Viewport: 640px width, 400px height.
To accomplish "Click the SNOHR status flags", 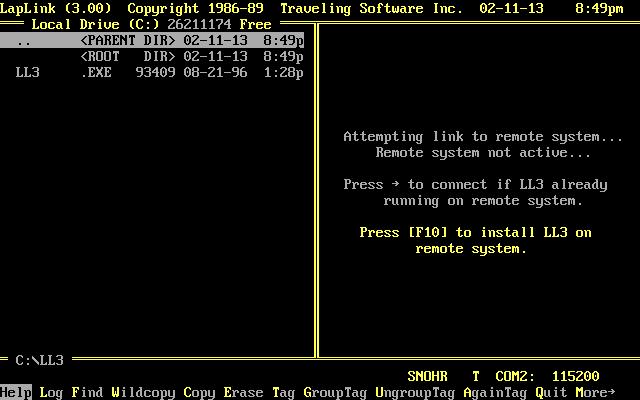I will 427,376.
